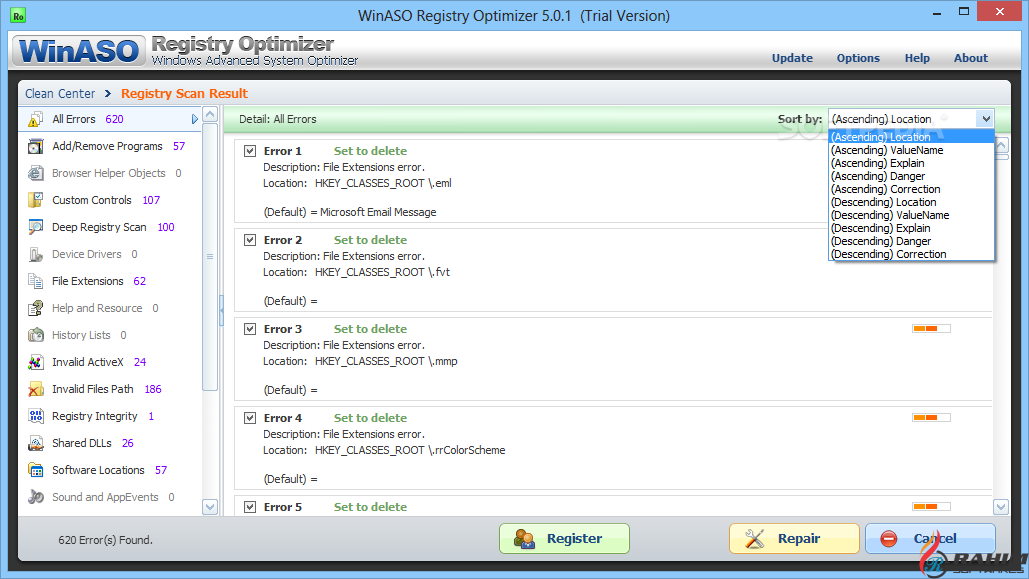
Task: Click the Invalid Files Path icon
Action: pyautogui.click(x=35, y=389)
